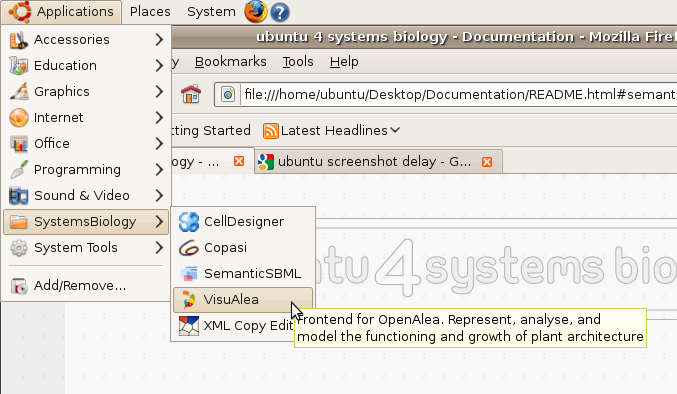This screenshot has width=677, height=394.
Task: Open the Latest Headlines dropdown arrow
Action: (x=395, y=130)
